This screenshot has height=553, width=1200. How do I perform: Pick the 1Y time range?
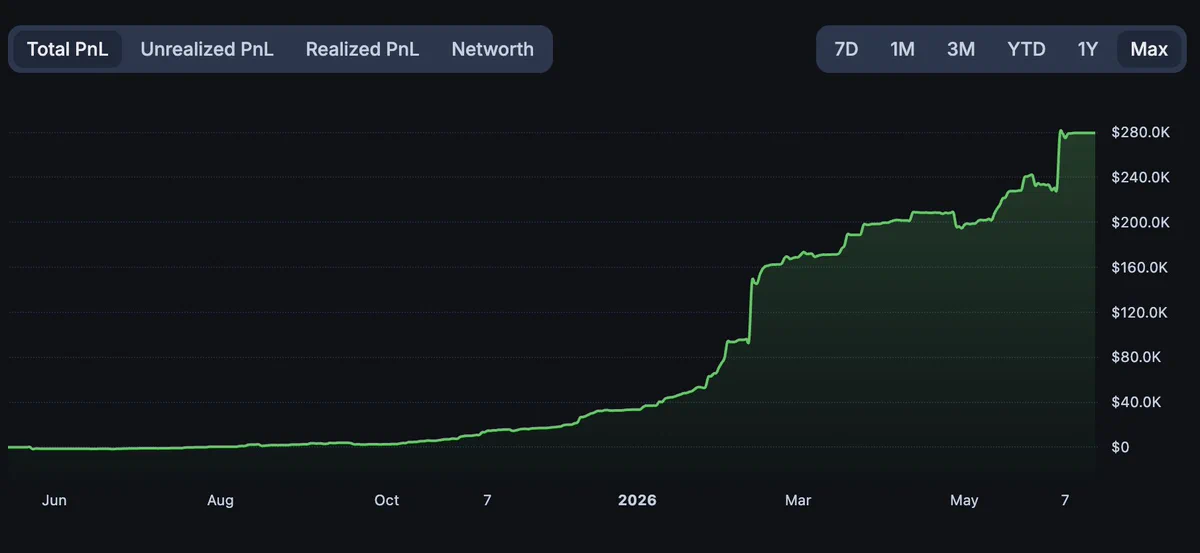click(x=1088, y=49)
